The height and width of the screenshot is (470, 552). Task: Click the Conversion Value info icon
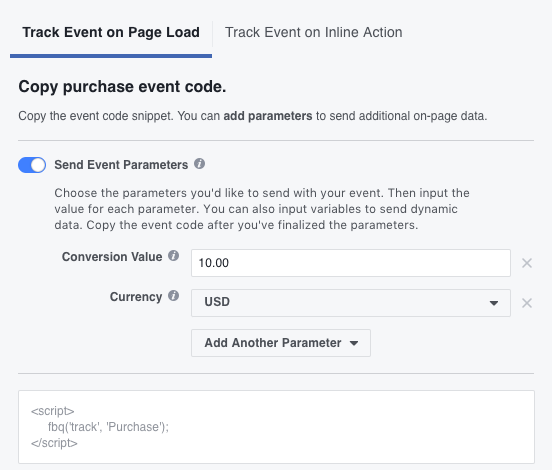tap(173, 256)
